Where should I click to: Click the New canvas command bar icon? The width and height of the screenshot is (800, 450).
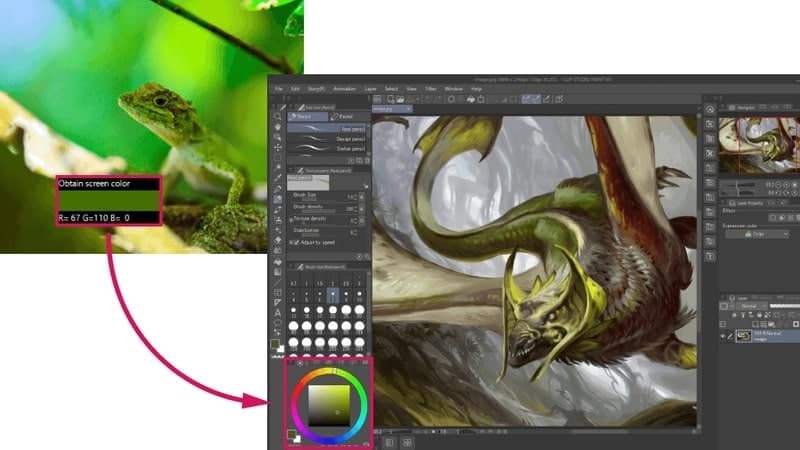click(x=391, y=99)
